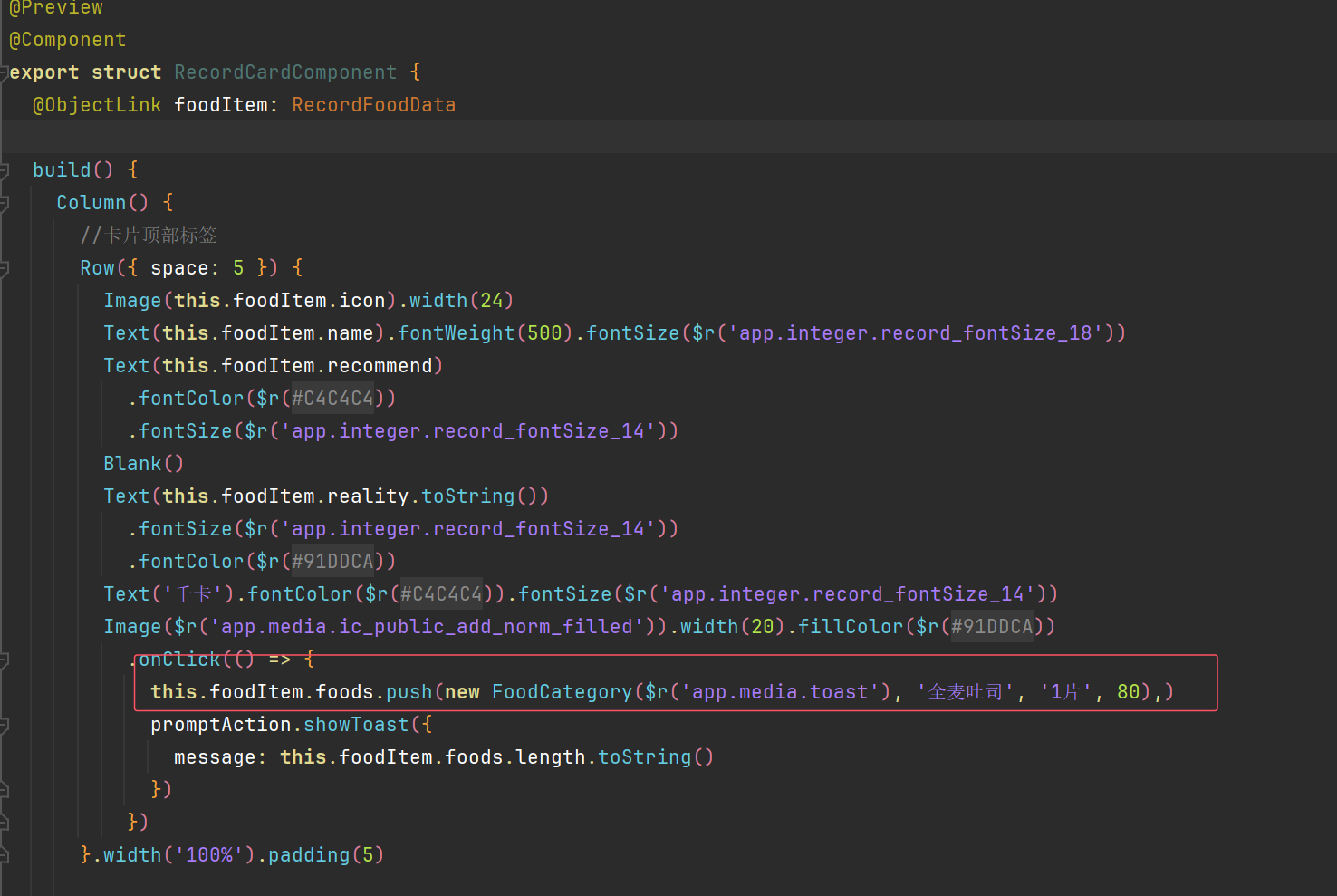Screen dimensions: 1337x896
Task: Click 'app.media.ic_public_add_norm_filled' resource string
Action: [x=427, y=627]
